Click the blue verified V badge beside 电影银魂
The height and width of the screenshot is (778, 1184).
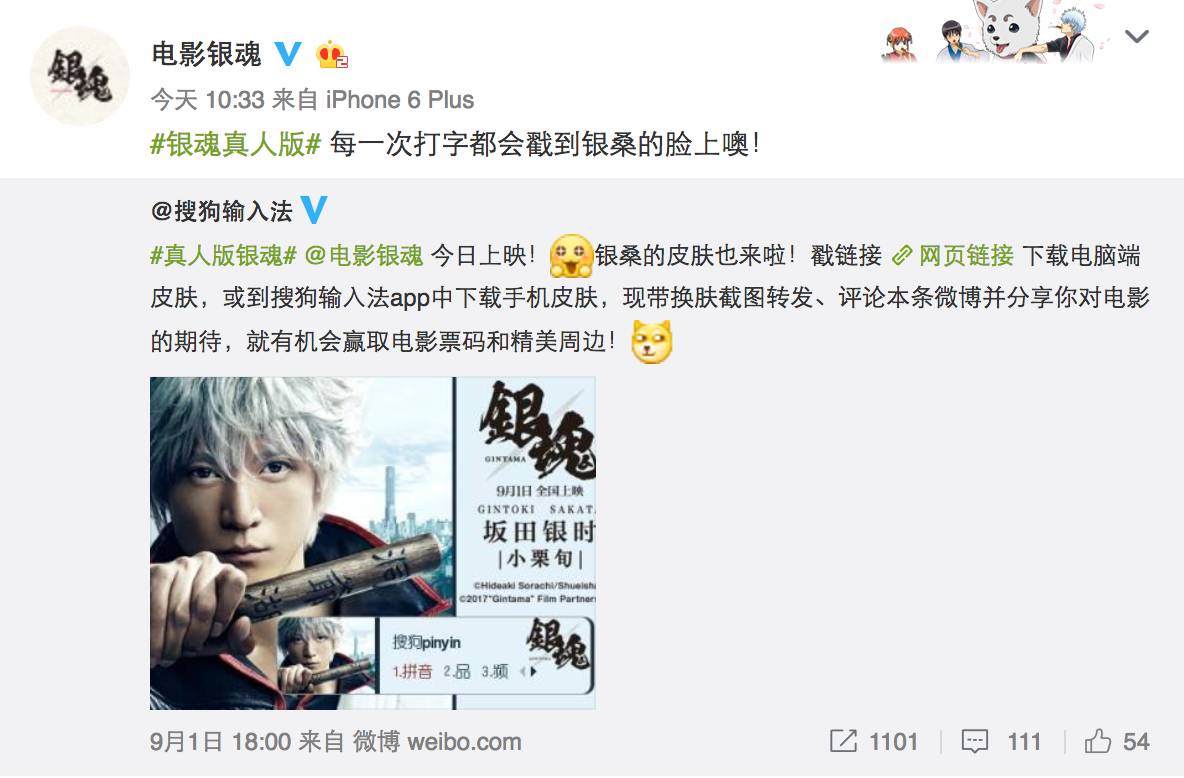click(x=288, y=54)
